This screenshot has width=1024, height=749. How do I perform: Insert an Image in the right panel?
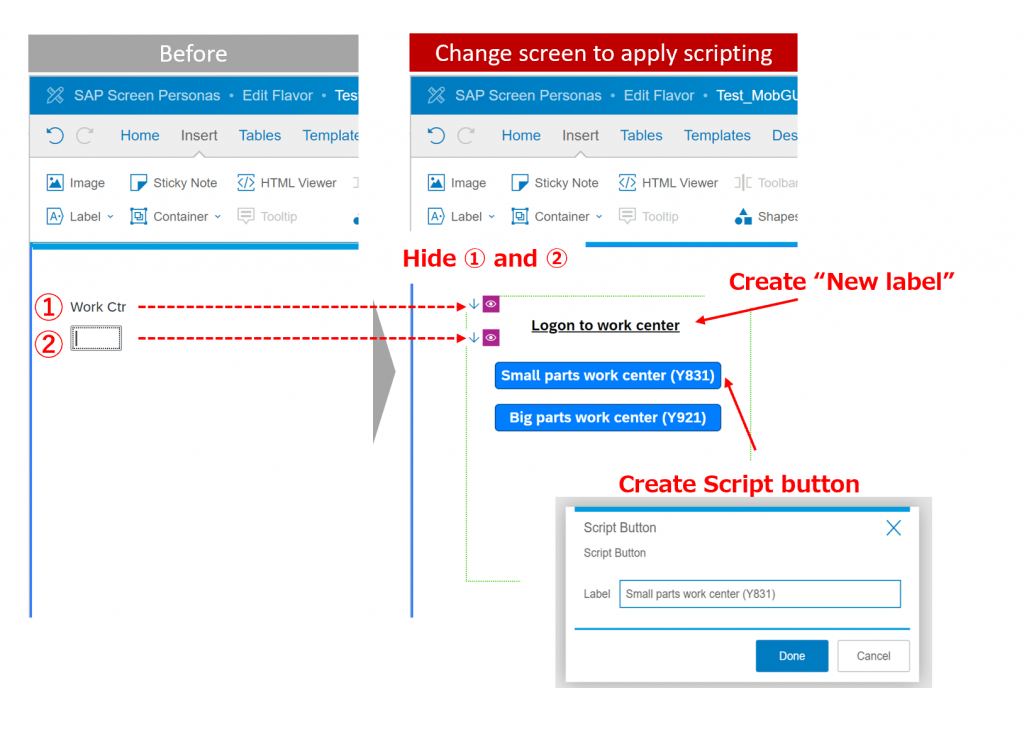pos(456,183)
